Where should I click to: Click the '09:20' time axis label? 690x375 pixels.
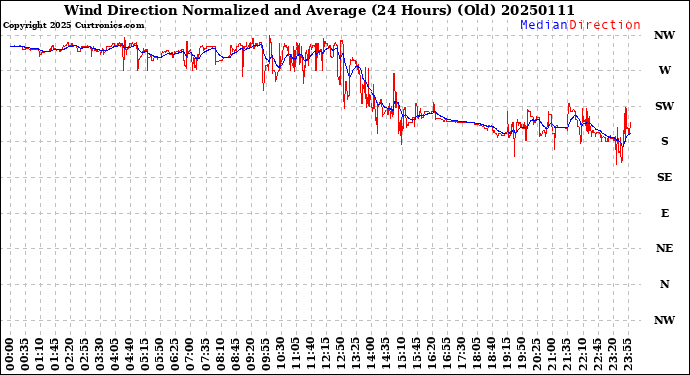tap(251, 355)
